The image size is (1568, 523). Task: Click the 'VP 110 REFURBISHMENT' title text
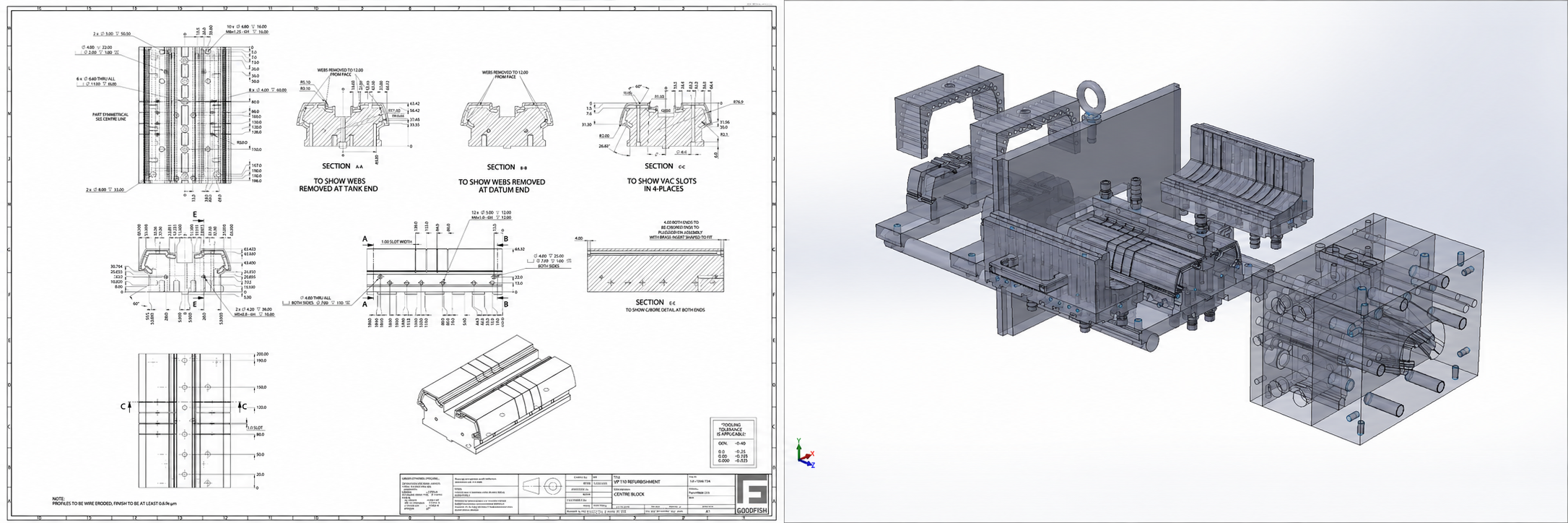(x=637, y=482)
